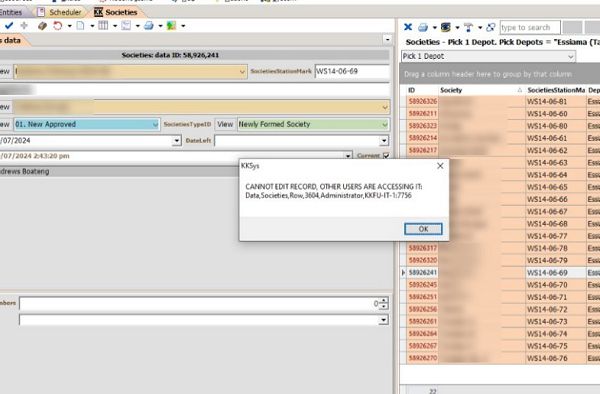
Task: Click the eraser icon in the toolbar
Action: (x=42, y=26)
